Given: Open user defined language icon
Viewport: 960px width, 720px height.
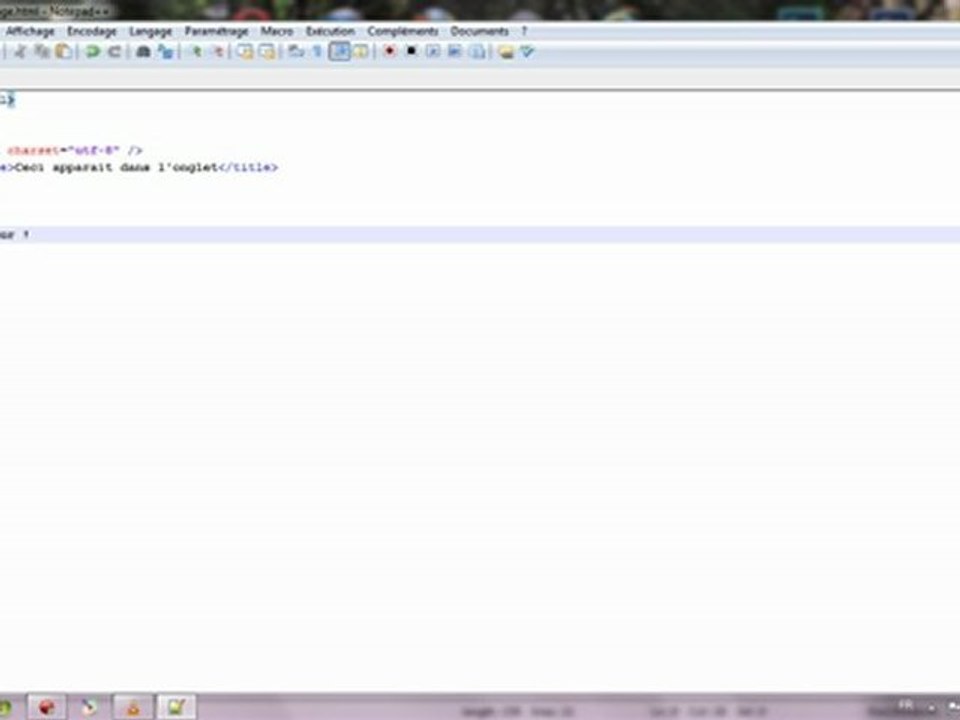Looking at the screenshot, I should 361,52.
